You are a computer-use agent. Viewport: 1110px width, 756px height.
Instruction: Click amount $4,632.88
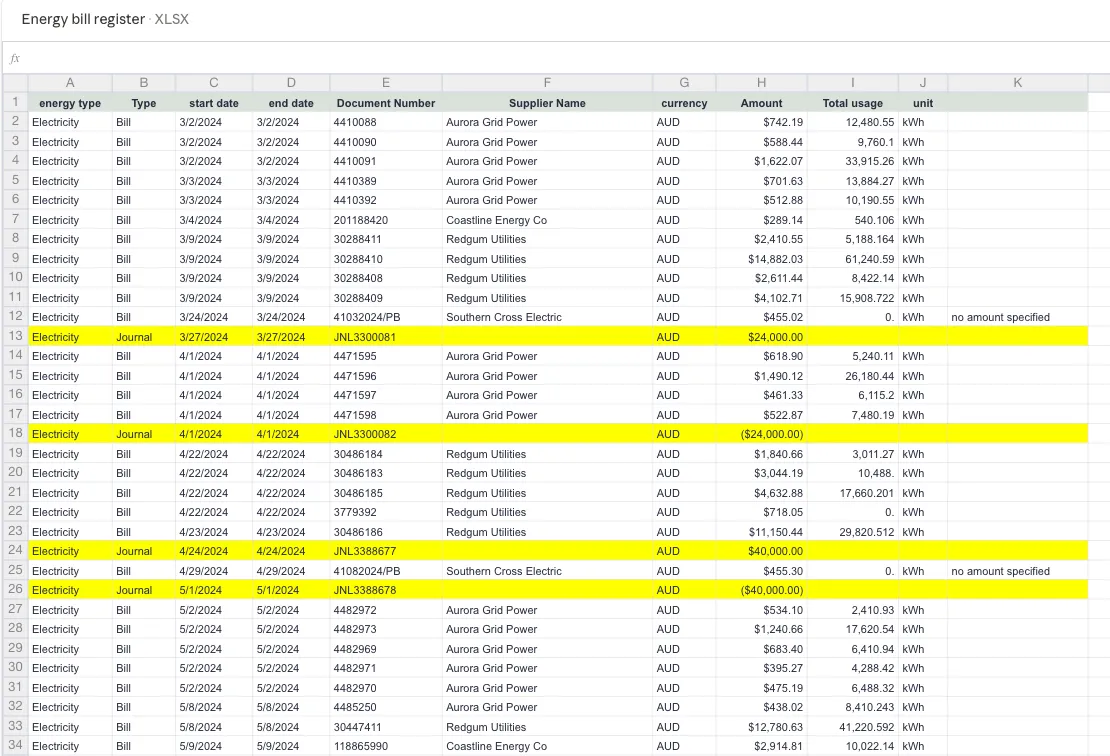point(762,493)
